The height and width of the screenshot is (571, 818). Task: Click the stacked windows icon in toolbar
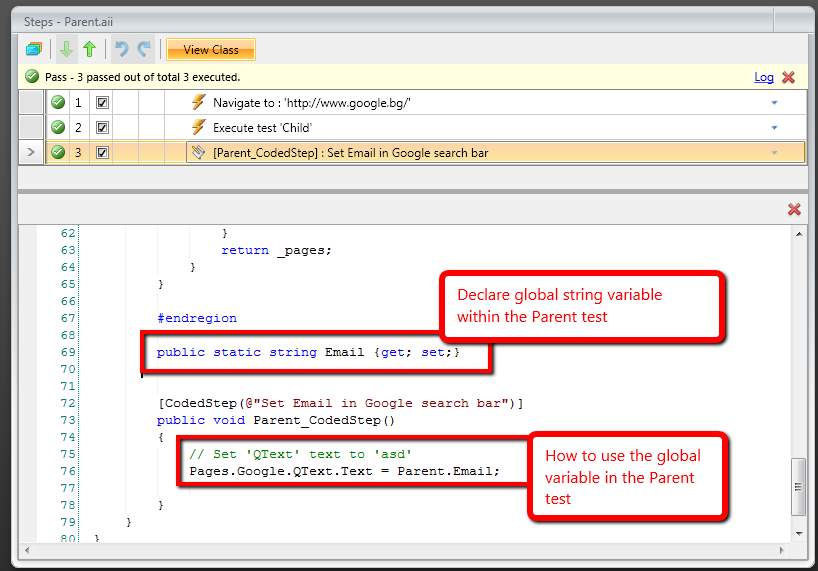pyautogui.click(x=33, y=50)
